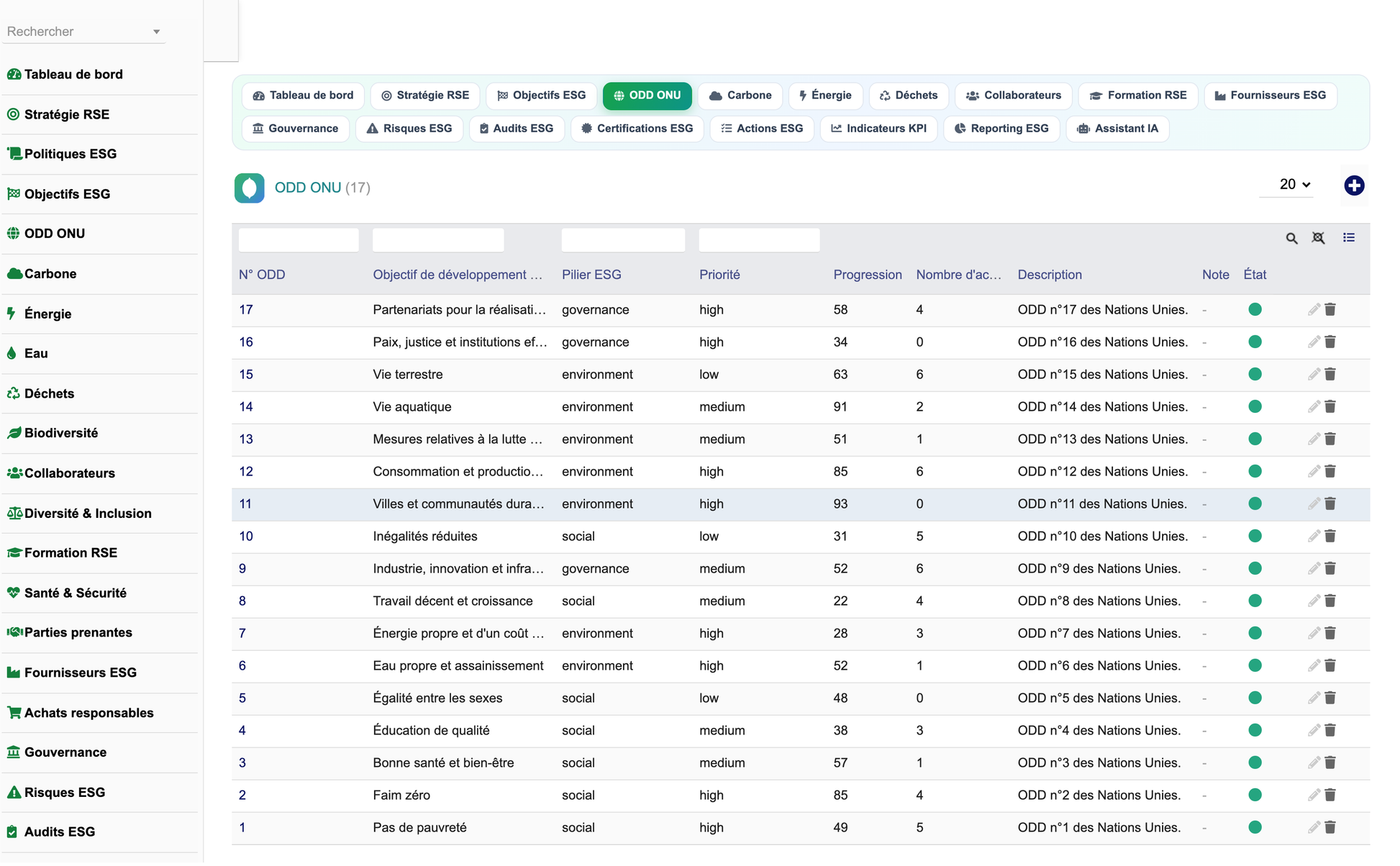Click the green status dot for ODD 9
The width and height of the screenshot is (1400, 866).
coord(1255,568)
